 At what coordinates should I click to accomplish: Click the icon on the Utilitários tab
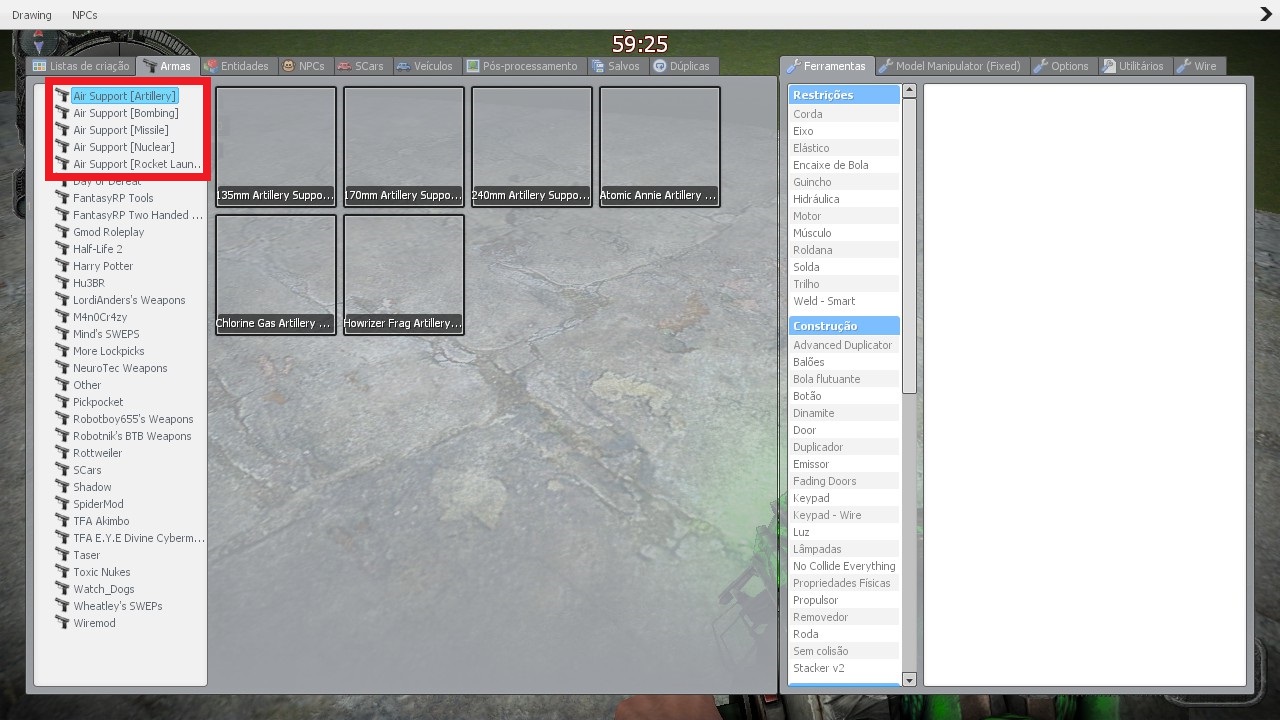pyautogui.click(x=1108, y=66)
